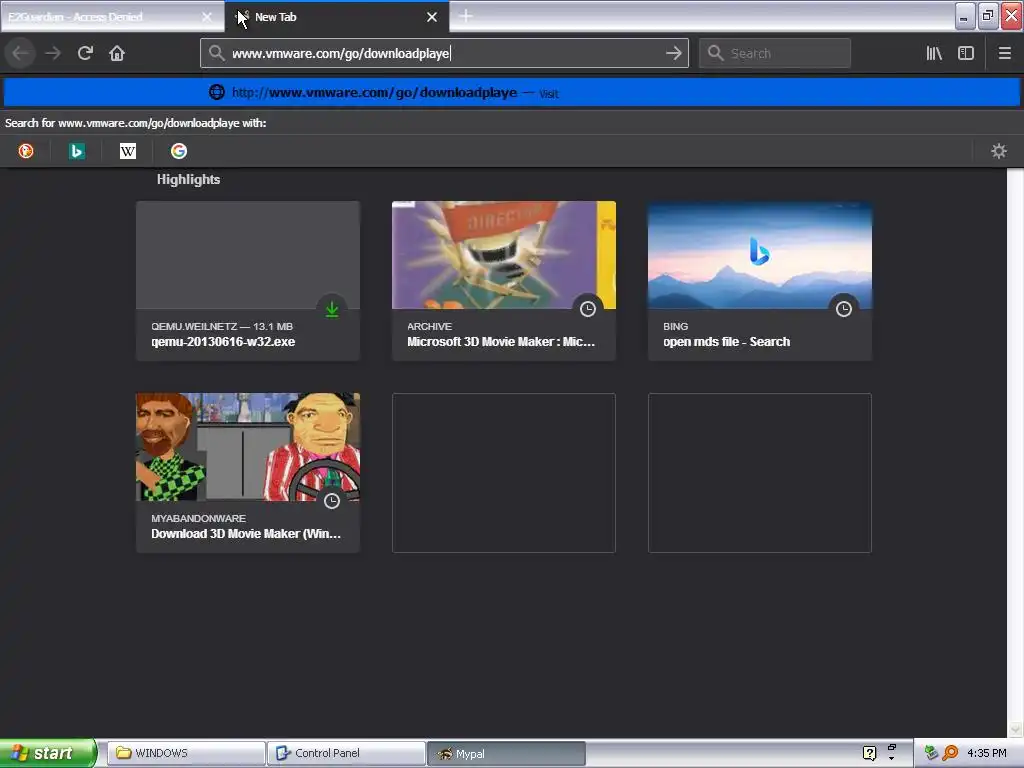Toggle the sidebar panel icon
The width and height of the screenshot is (1024, 768).
(966, 53)
